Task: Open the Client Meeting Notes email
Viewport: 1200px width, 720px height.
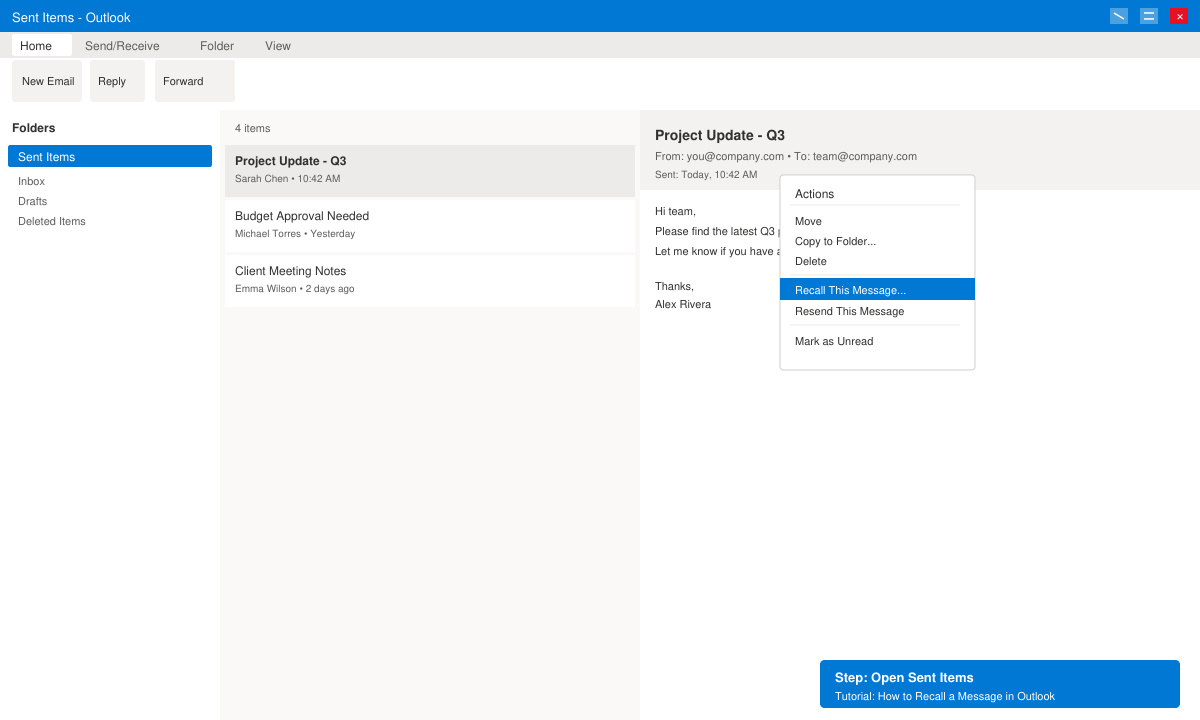Action: click(x=430, y=280)
